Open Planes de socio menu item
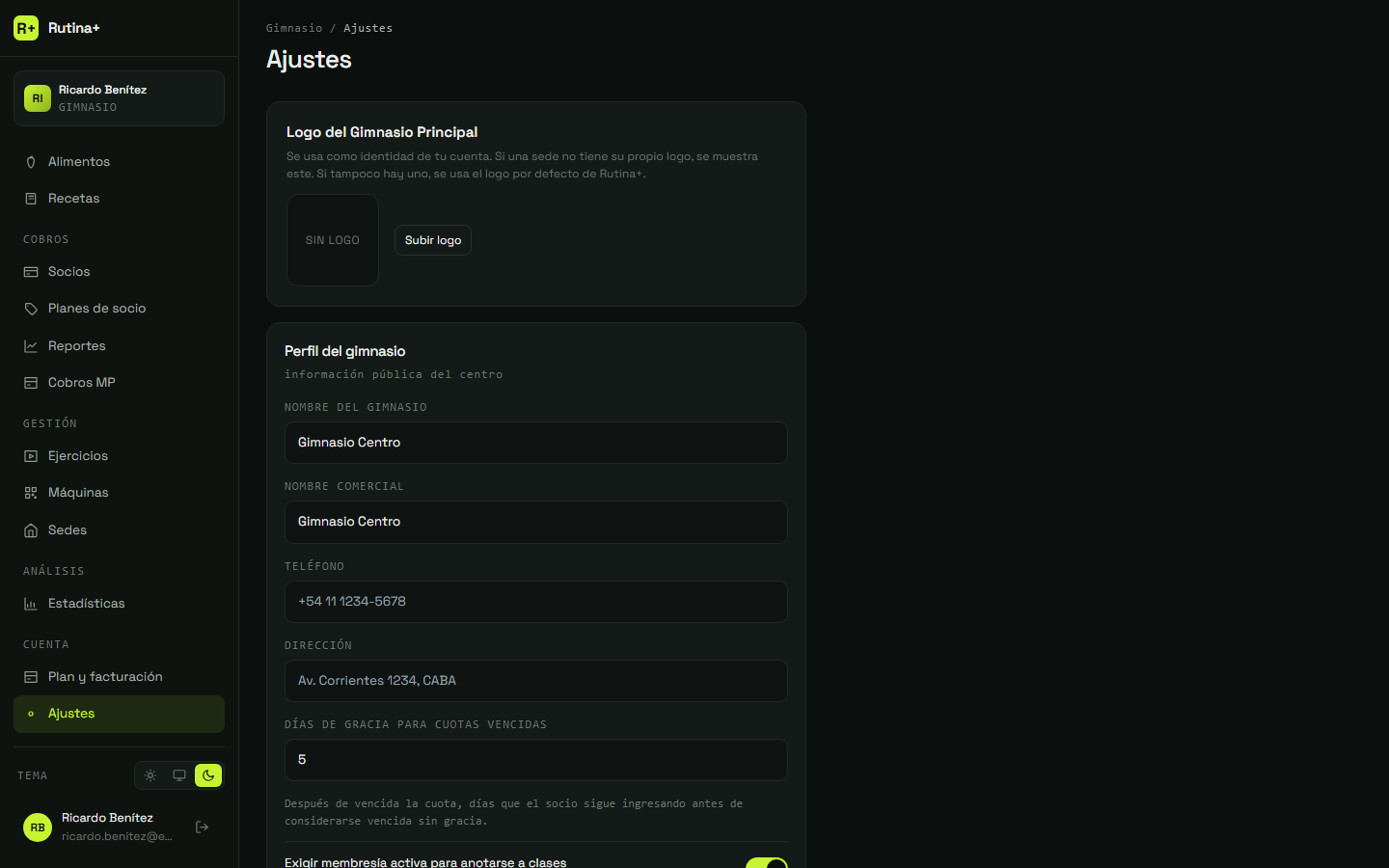The height and width of the screenshot is (868, 1389). pyautogui.click(x=119, y=309)
